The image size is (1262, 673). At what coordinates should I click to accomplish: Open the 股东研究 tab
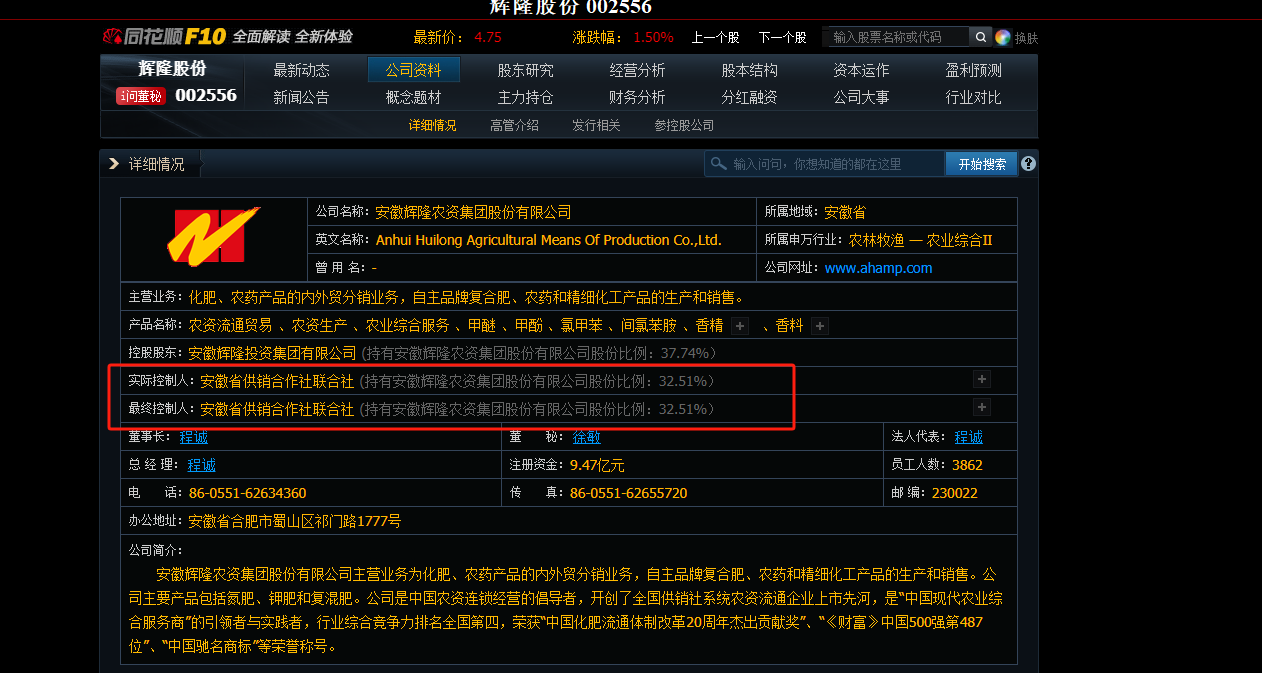525,70
